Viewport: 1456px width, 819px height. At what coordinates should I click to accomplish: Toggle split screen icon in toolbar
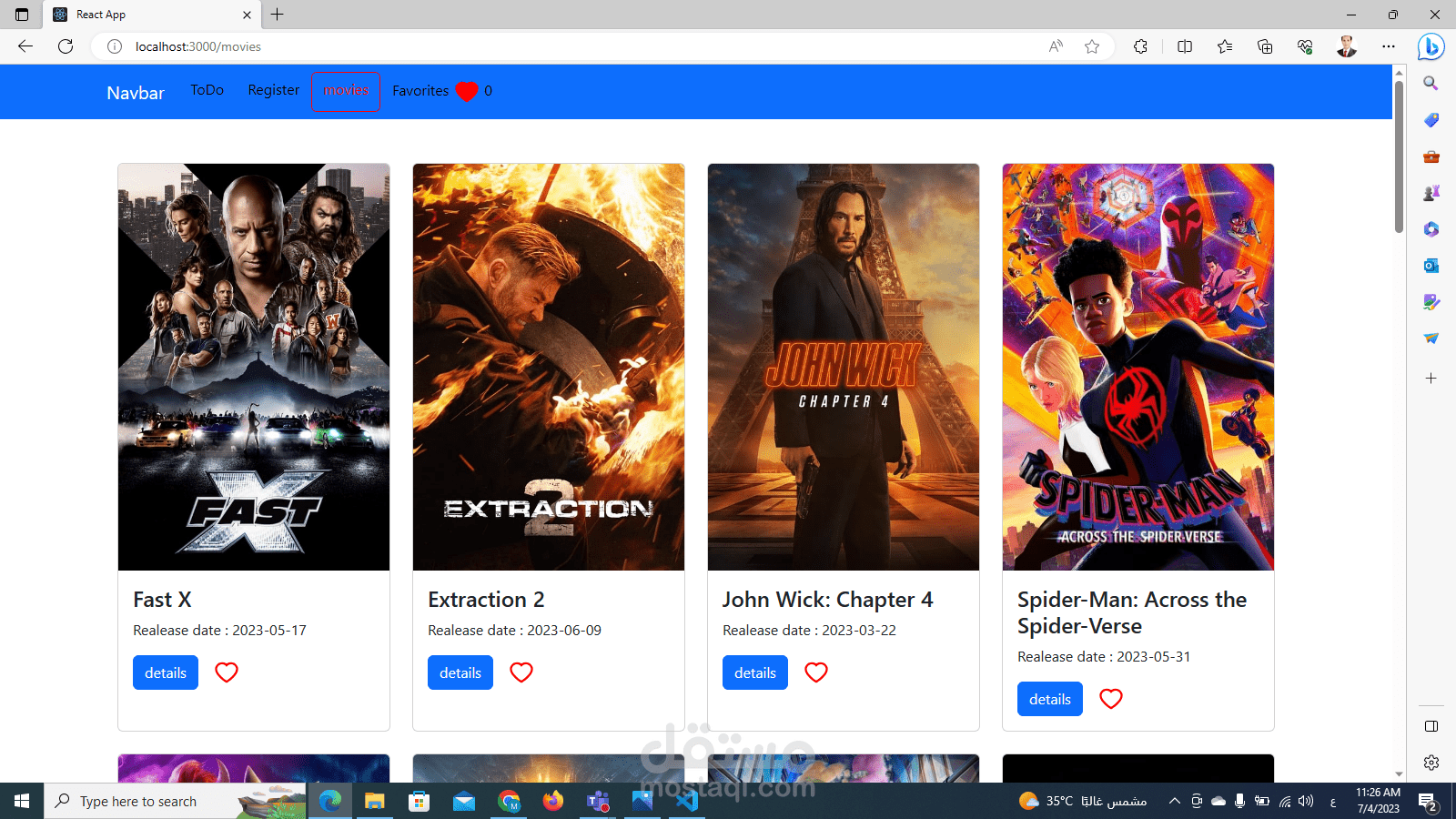(1185, 46)
